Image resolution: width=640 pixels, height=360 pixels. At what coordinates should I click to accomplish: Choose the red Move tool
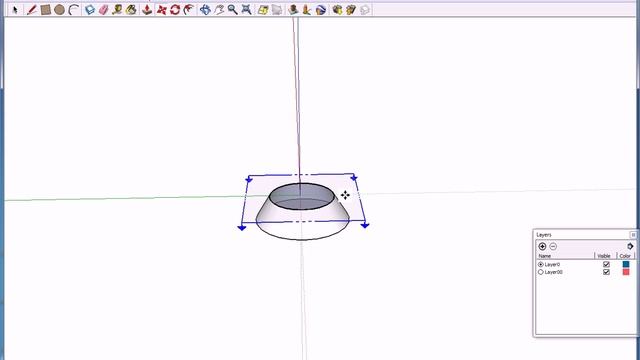[x=162, y=9]
